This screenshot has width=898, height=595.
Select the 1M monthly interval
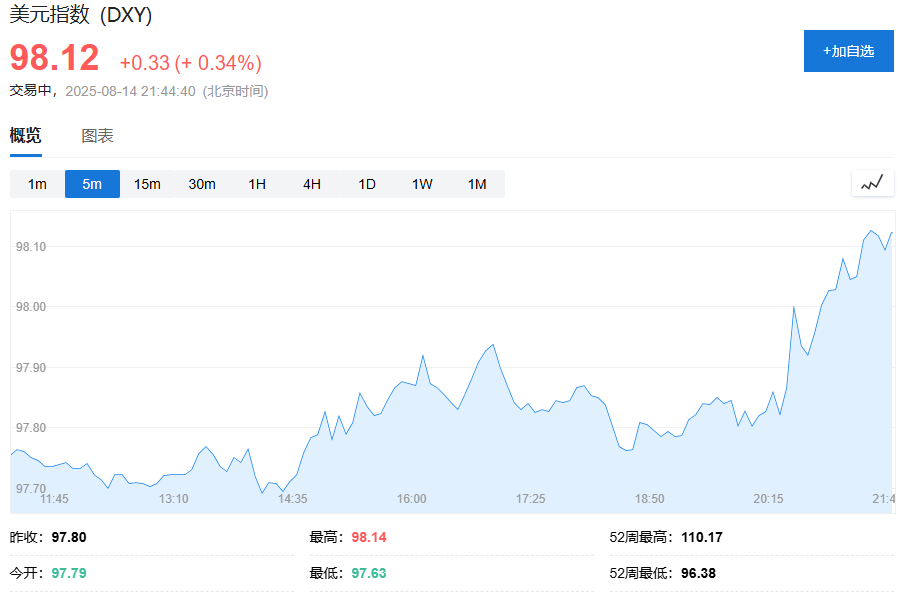[477, 184]
